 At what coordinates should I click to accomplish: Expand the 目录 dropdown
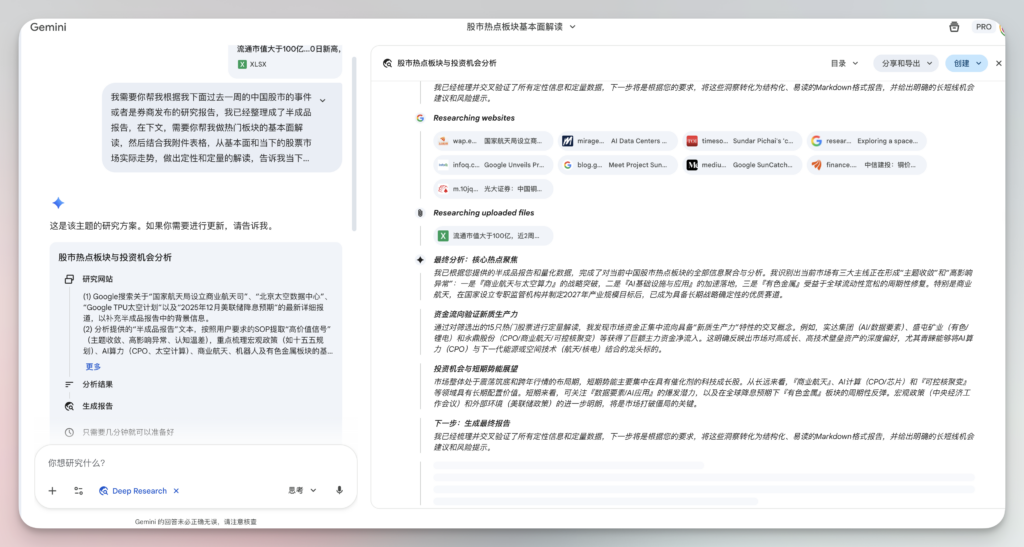(x=844, y=63)
